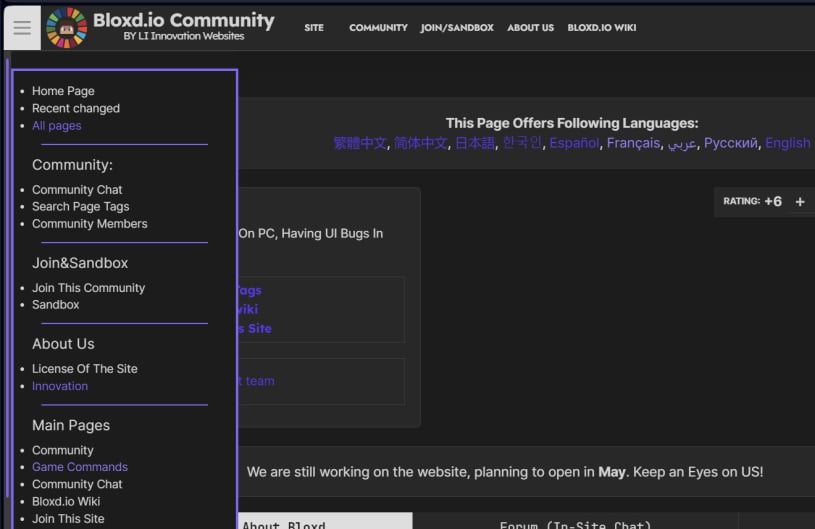Image resolution: width=815 pixels, height=529 pixels.
Task: Choose the 日本語 language link
Action: point(474,143)
